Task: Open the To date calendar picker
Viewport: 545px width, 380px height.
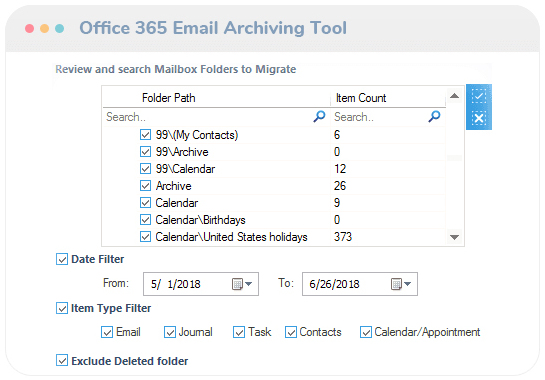Action: click(401, 284)
